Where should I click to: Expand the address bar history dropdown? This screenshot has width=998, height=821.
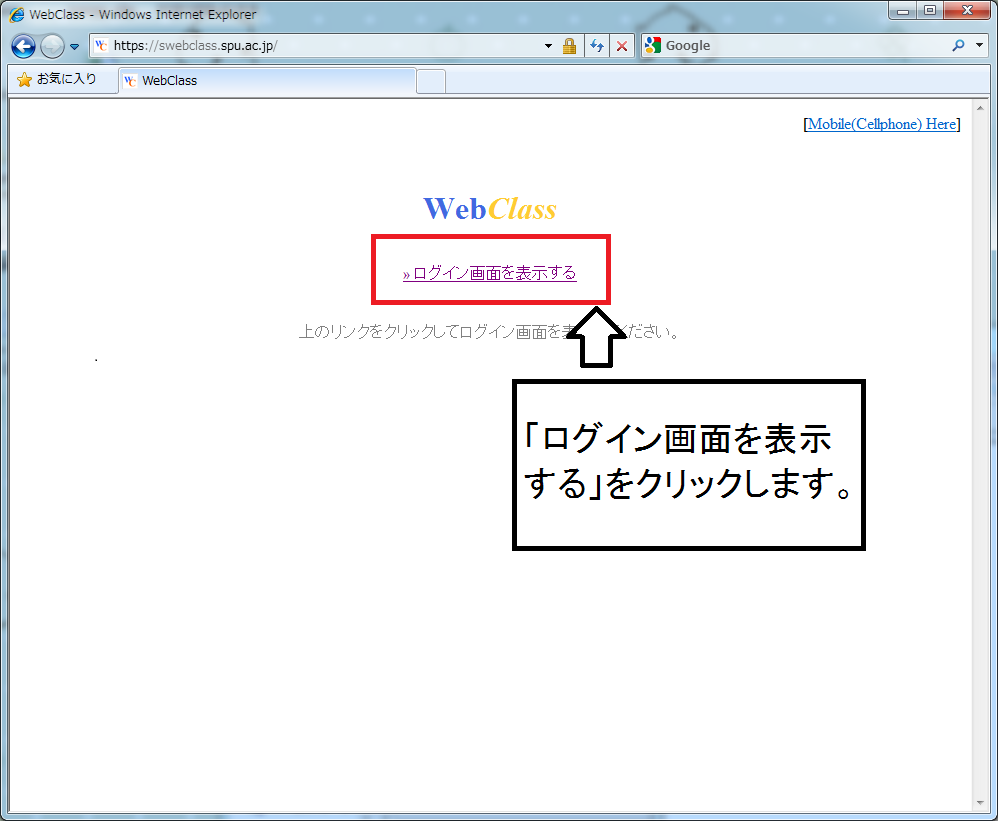[548, 46]
